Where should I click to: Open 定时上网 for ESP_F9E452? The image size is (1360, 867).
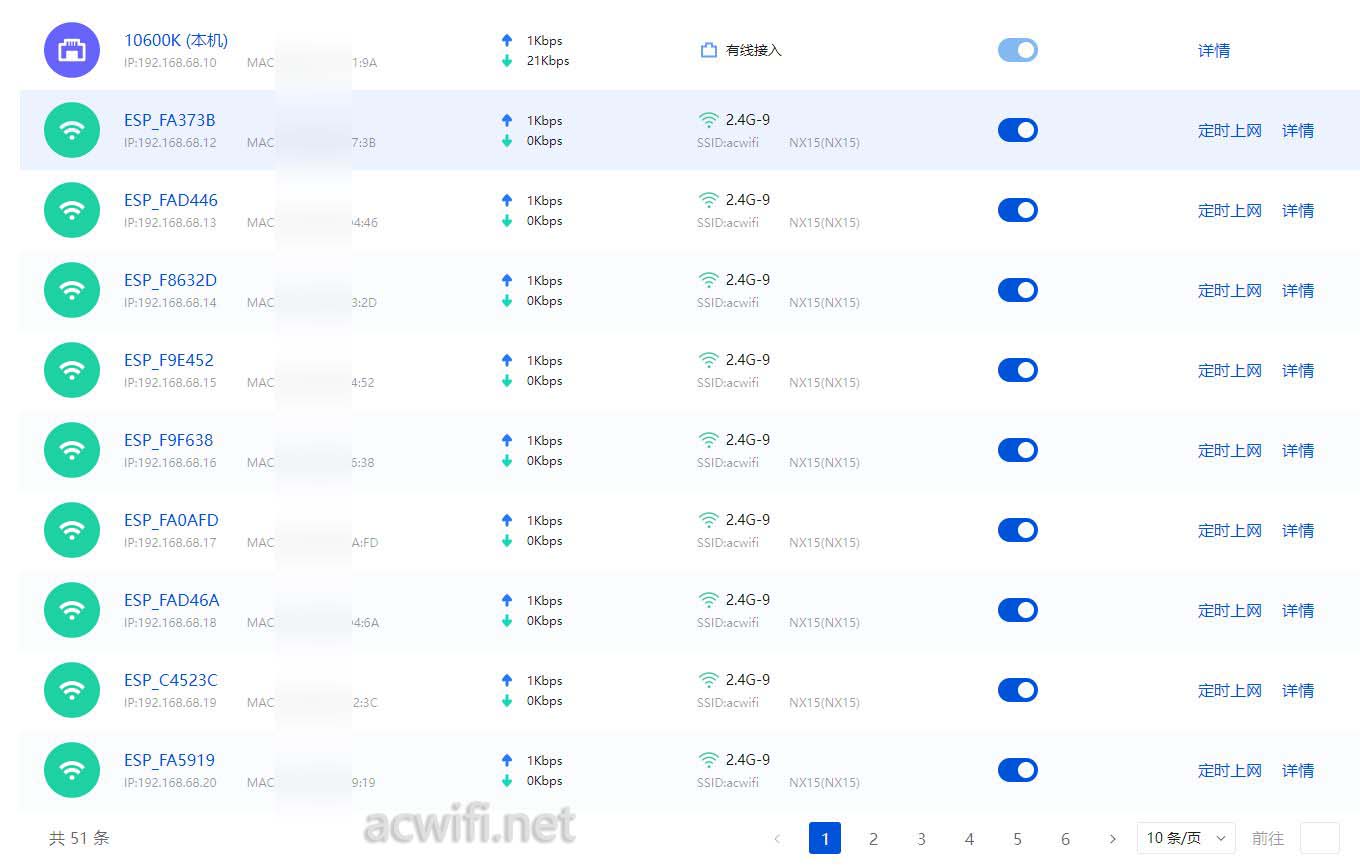1230,370
